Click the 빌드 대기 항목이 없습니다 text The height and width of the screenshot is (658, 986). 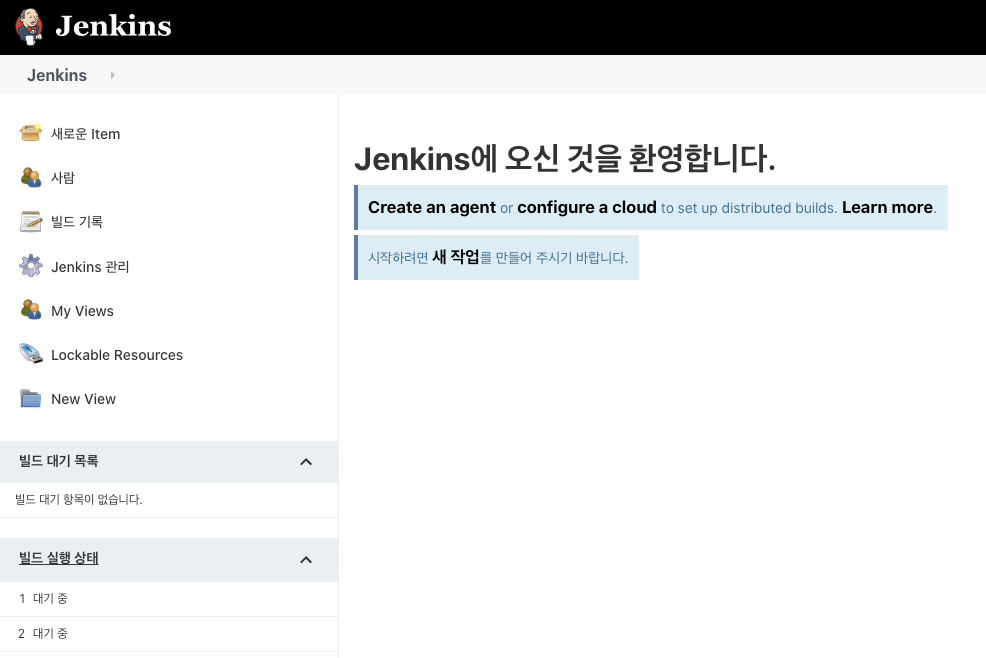point(79,499)
